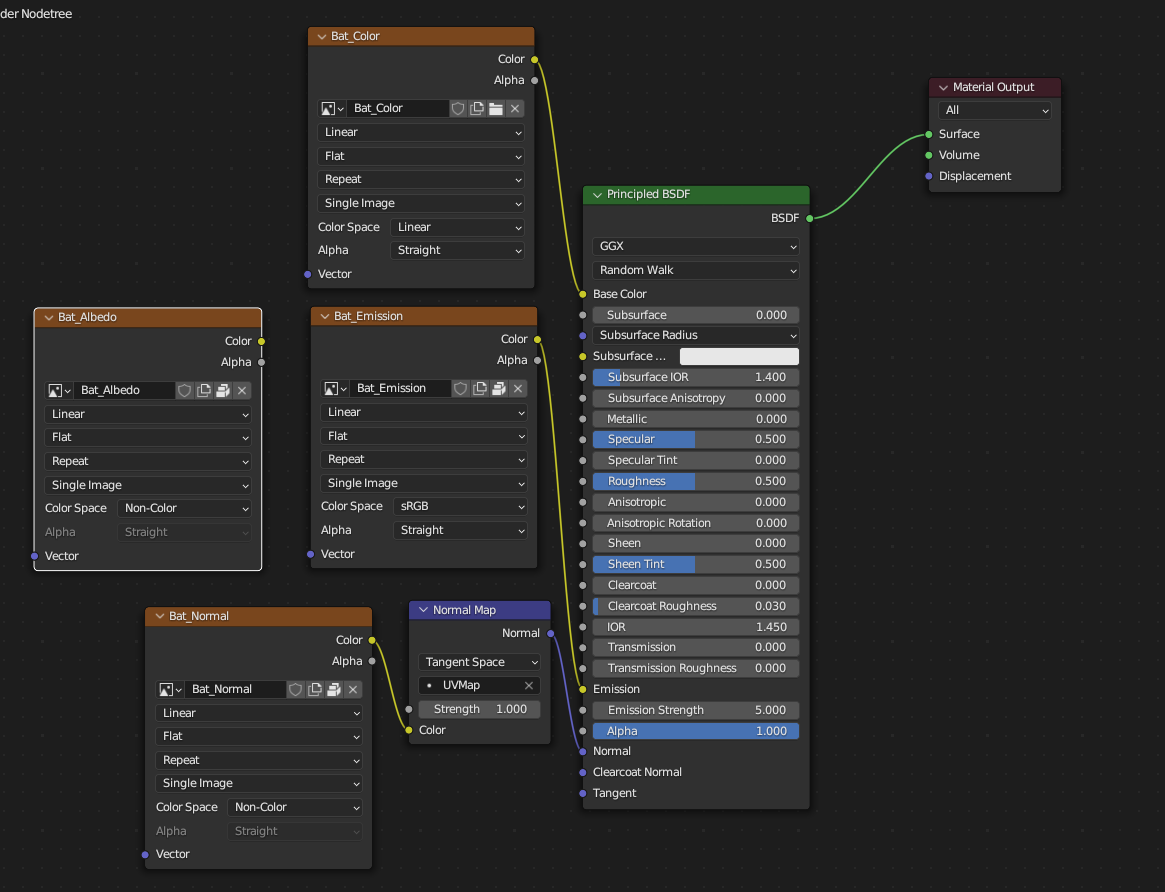Clear the UVMap field in Normal Map node
Screen dimensions: 1165x892
click(529, 685)
